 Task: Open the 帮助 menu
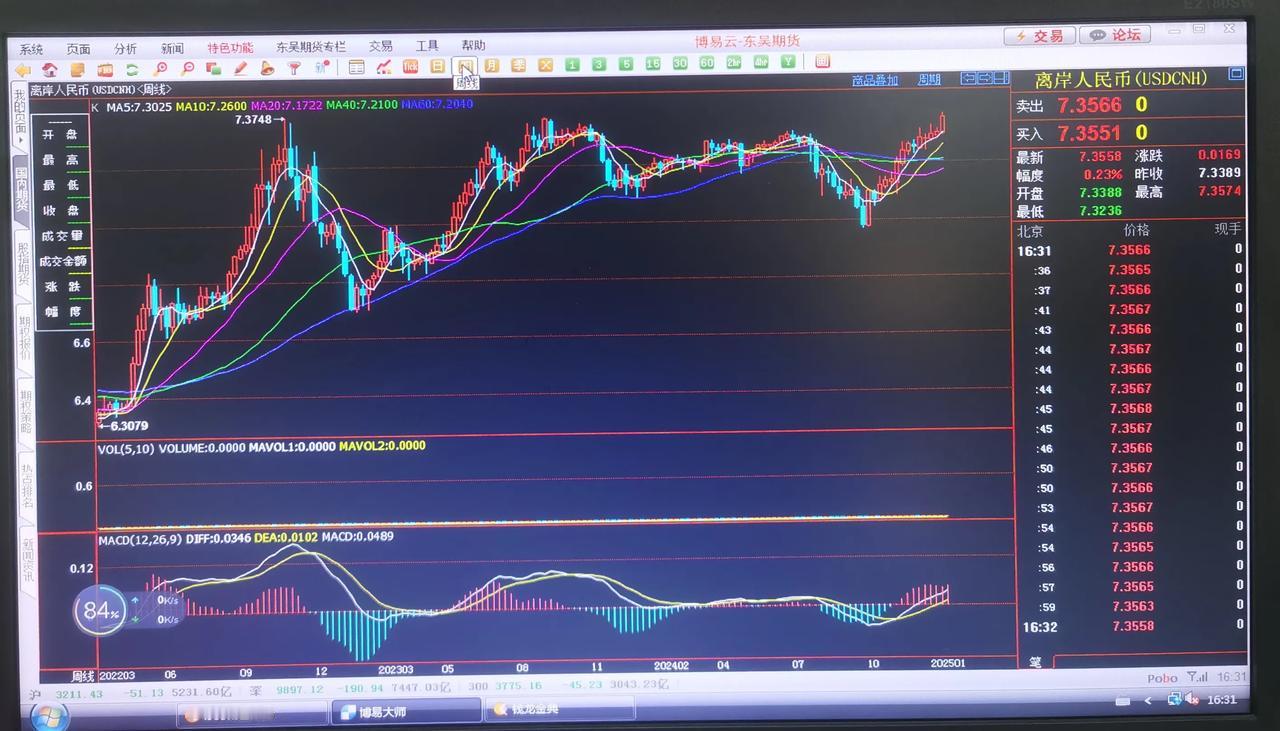(x=473, y=45)
